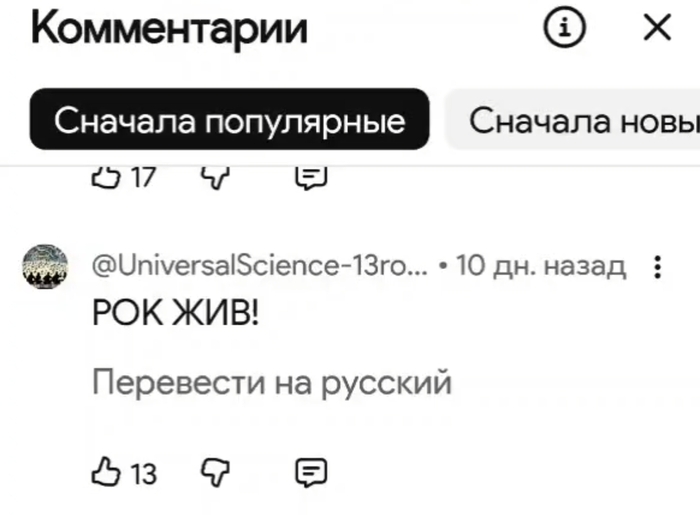Image resolution: width=700 pixels, height=515 pixels.
Task: Click the РОК ЖИВ! comment text
Action: tap(175, 314)
